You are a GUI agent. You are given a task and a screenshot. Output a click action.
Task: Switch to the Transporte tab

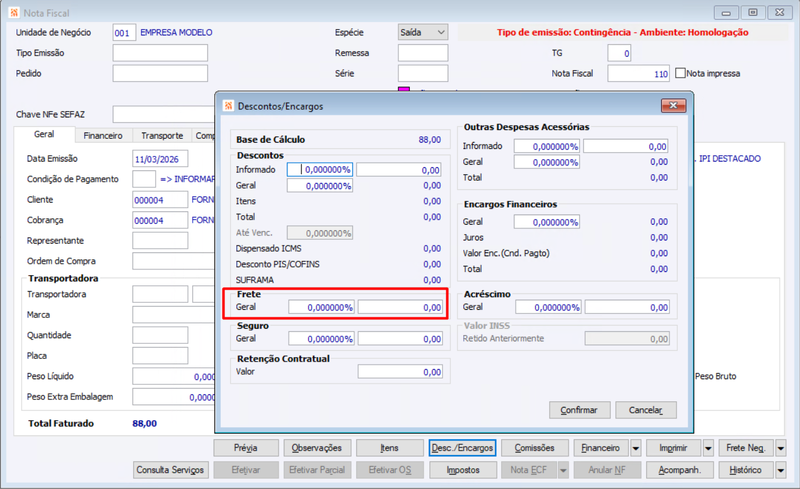[162, 136]
